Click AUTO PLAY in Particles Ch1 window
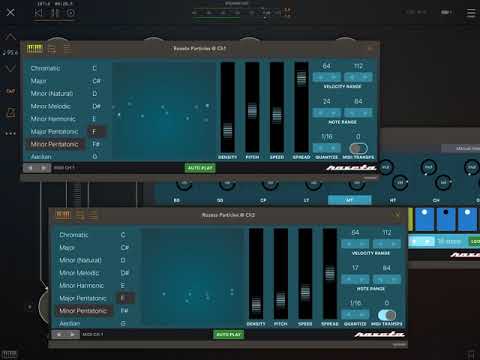This screenshot has width=480, height=360. (x=200, y=168)
